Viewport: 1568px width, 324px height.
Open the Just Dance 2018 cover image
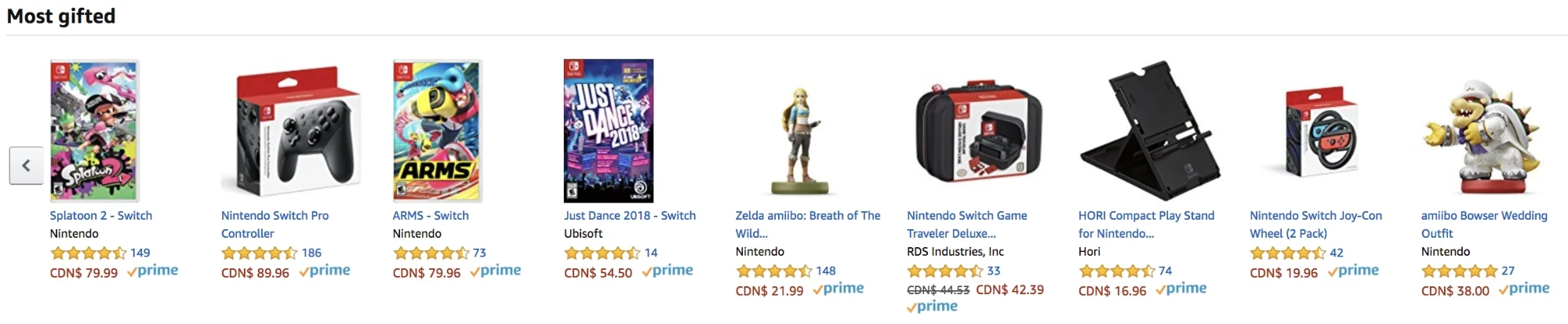tap(609, 131)
